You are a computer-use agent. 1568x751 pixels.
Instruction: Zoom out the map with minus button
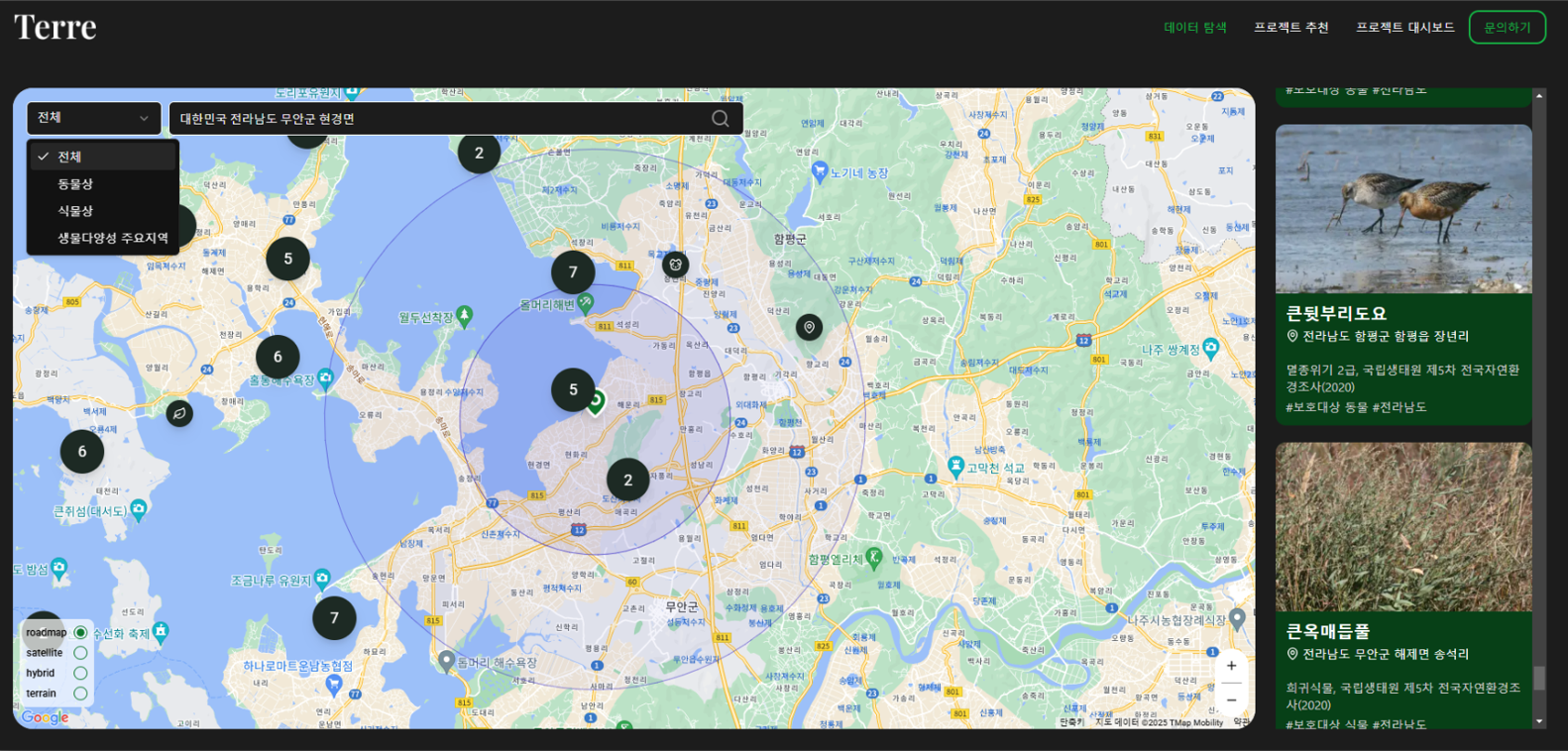[1231, 699]
